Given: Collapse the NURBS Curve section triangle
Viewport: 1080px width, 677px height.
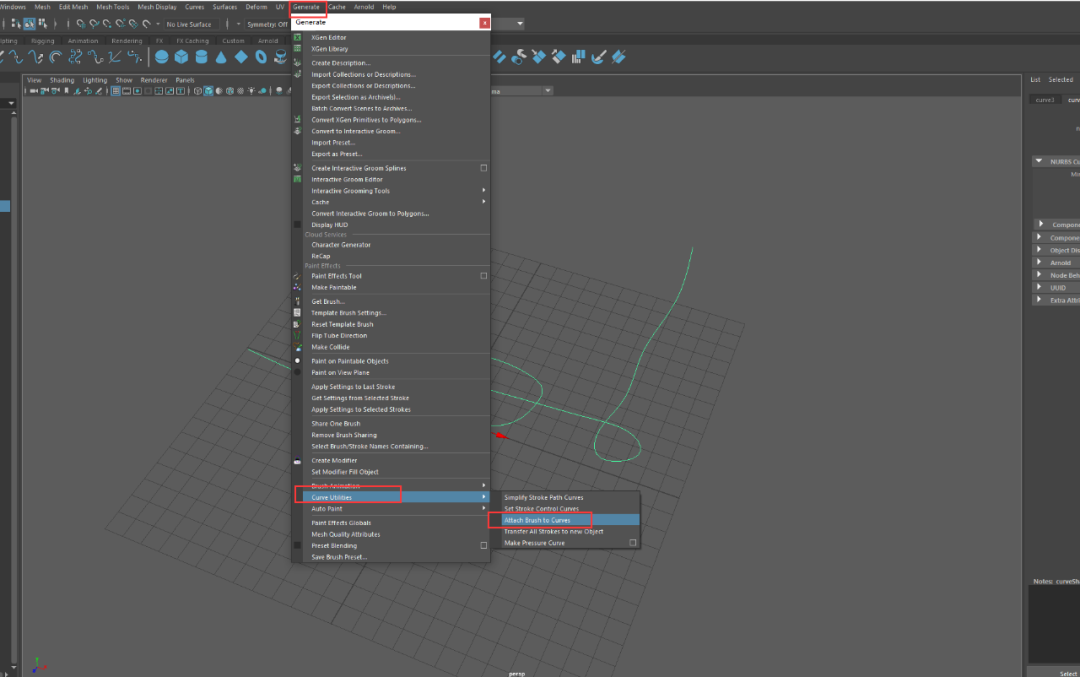Looking at the screenshot, I should pyautogui.click(x=1039, y=161).
